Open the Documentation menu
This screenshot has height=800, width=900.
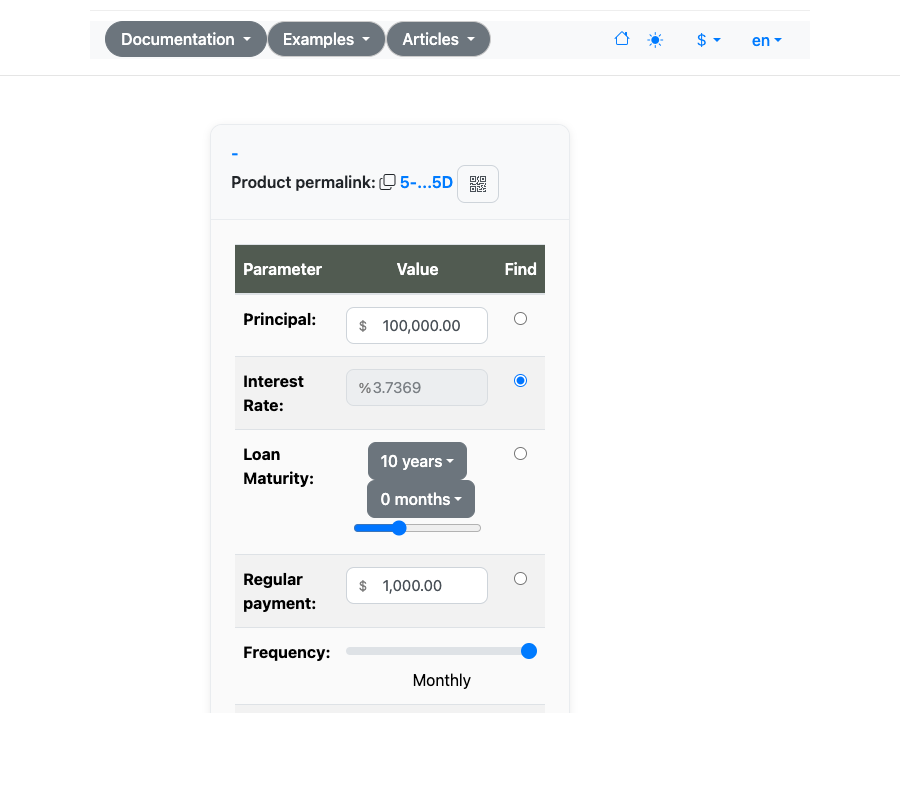click(185, 39)
